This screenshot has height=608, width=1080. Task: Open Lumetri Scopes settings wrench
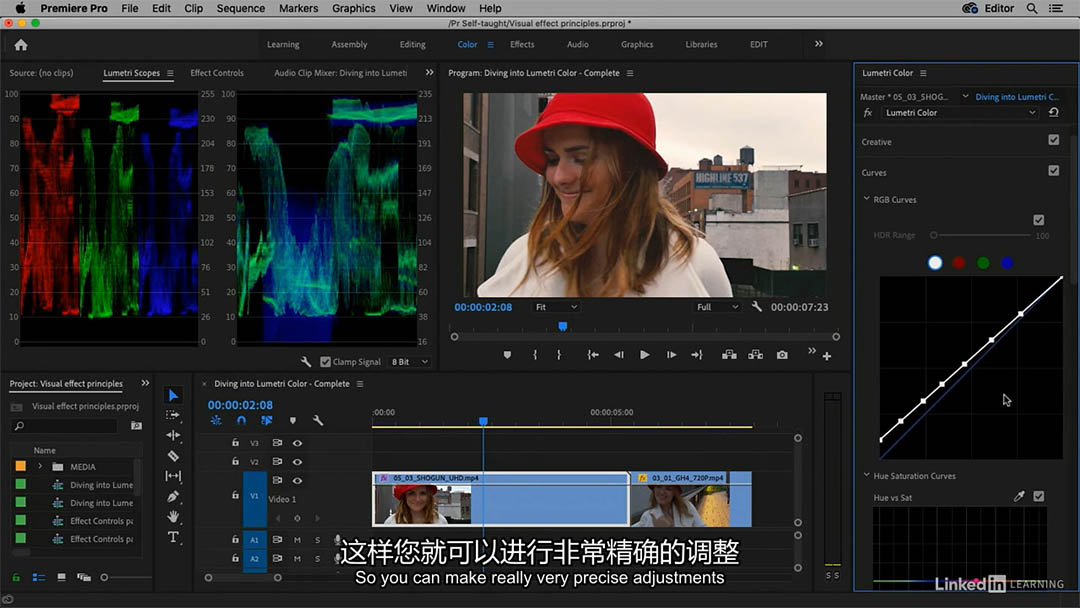click(306, 361)
